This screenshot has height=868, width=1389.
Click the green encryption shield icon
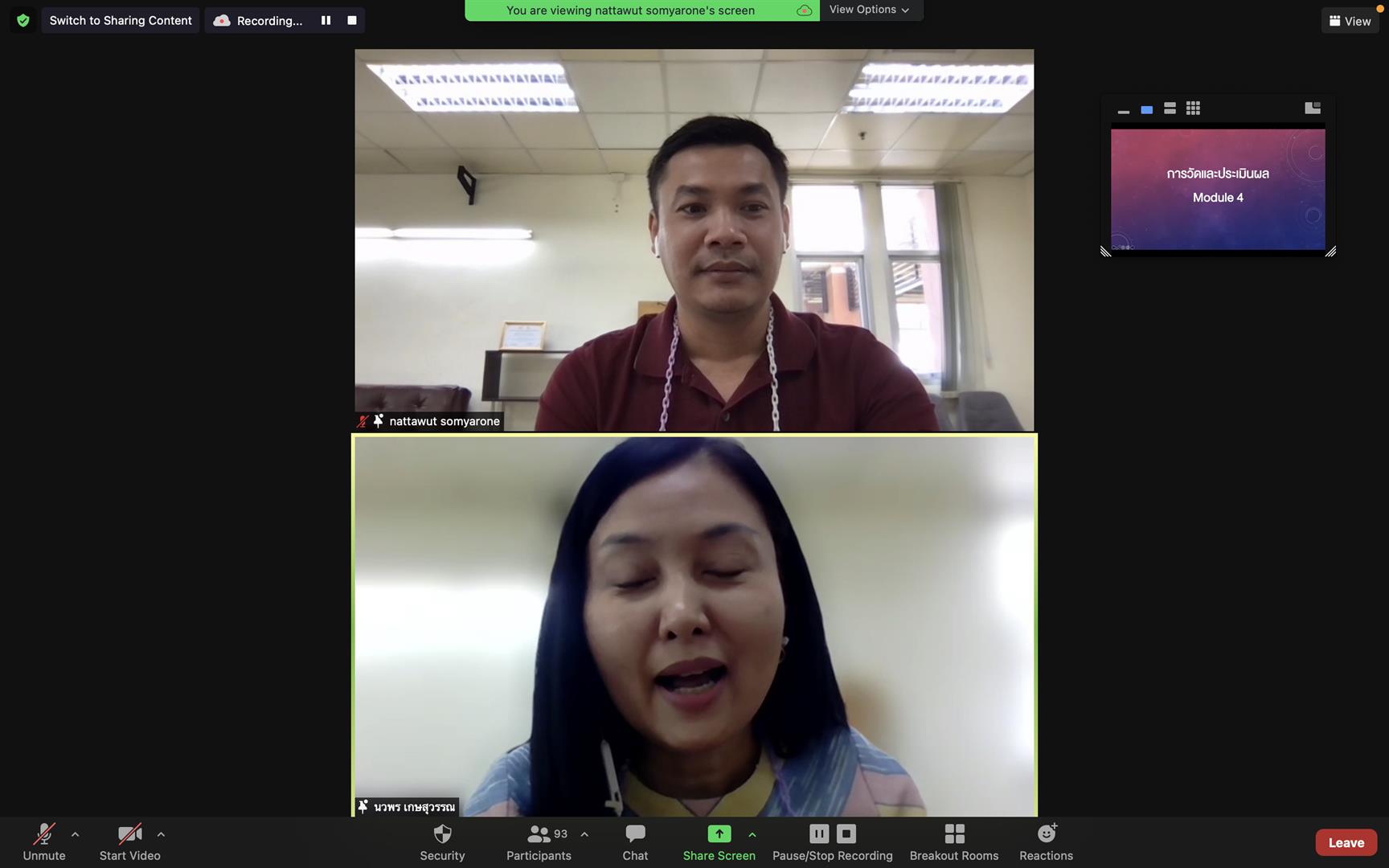23,20
